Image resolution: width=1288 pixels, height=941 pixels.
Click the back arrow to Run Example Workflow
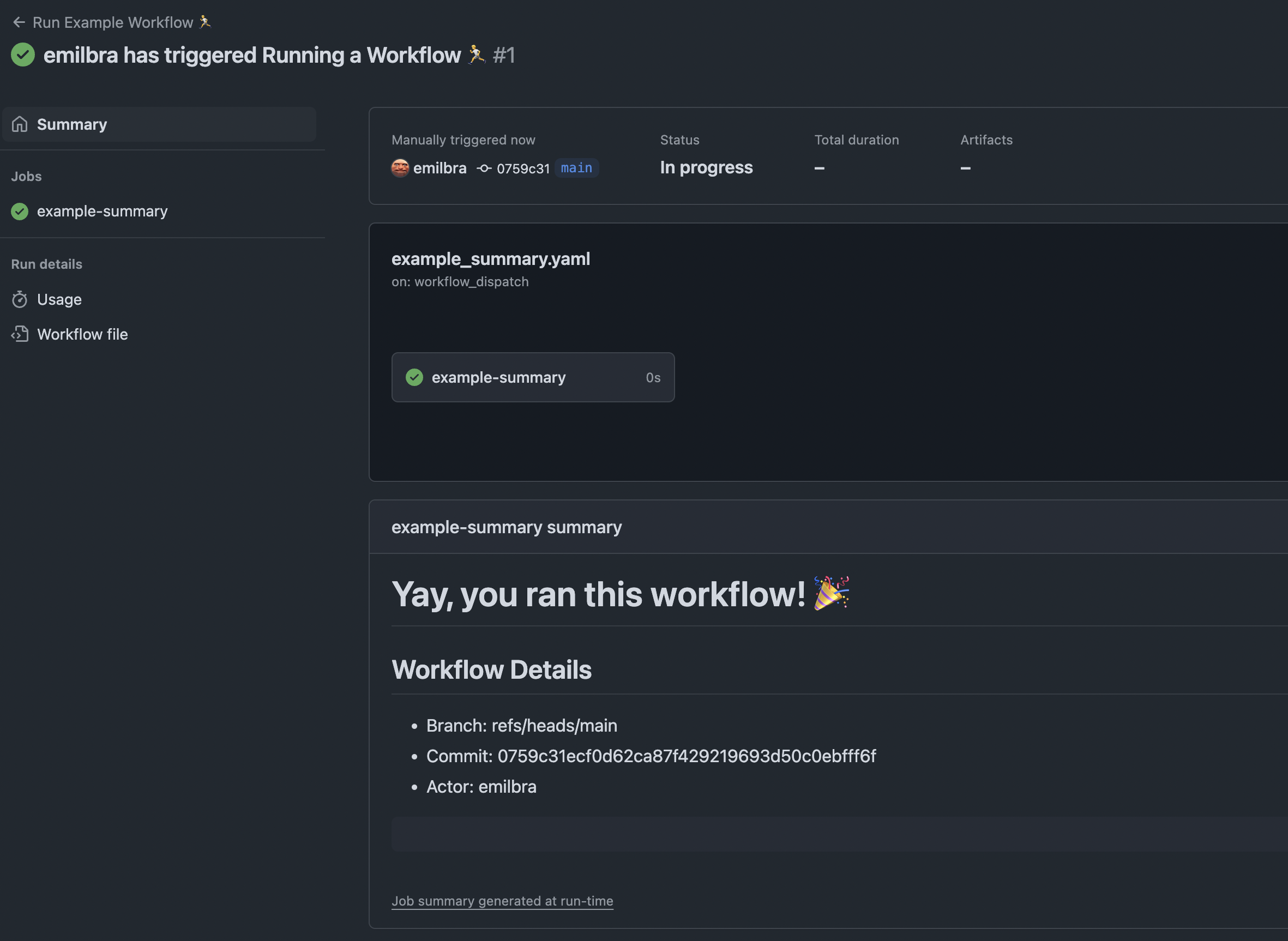click(x=19, y=22)
